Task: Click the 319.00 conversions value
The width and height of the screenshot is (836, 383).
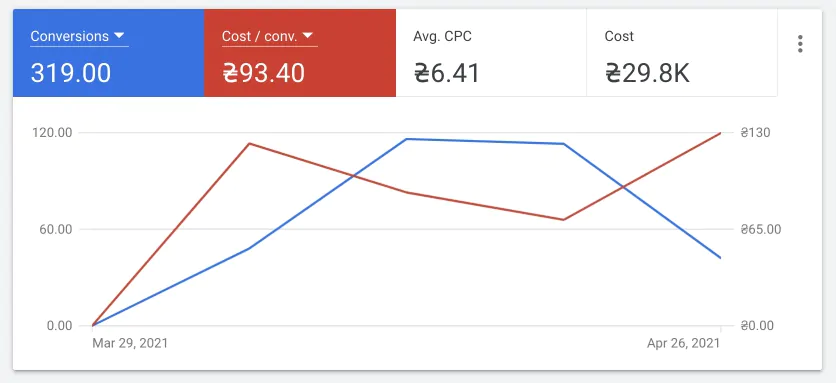Action: (x=70, y=73)
